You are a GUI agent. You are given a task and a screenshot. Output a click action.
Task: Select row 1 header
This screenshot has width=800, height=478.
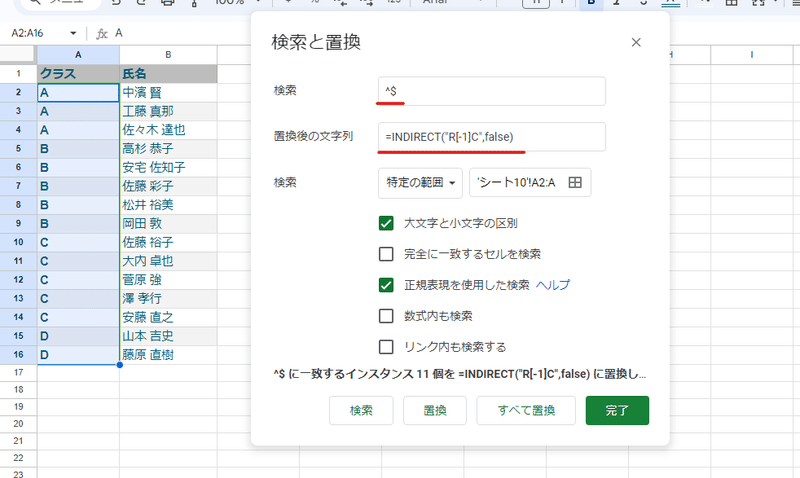pyautogui.click(x=18, y=74)
